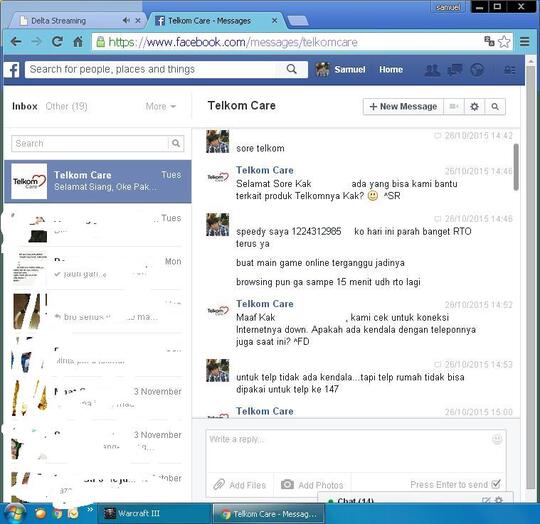Viewport: 540px width, 524px height.
Task: Search within the Telkom Care conversation
Action: [495, 106]
